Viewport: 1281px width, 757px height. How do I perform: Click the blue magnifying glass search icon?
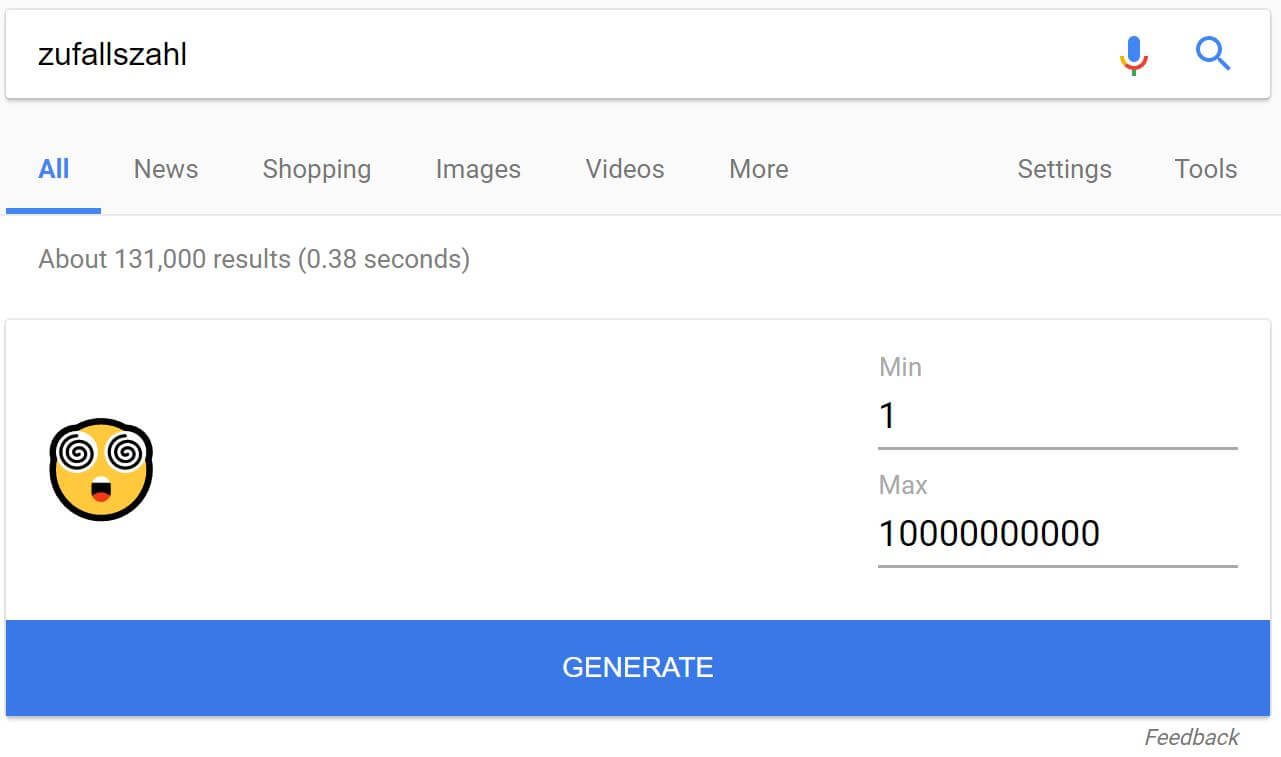tap(1213, 54)
